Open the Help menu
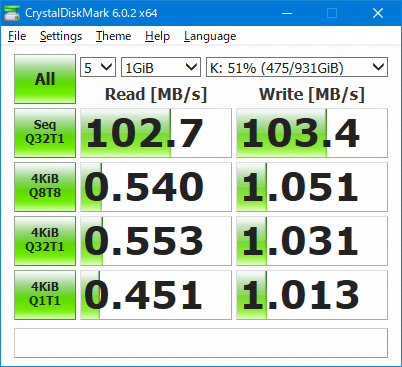Screen dimensions: 402x367 (157, 36)
